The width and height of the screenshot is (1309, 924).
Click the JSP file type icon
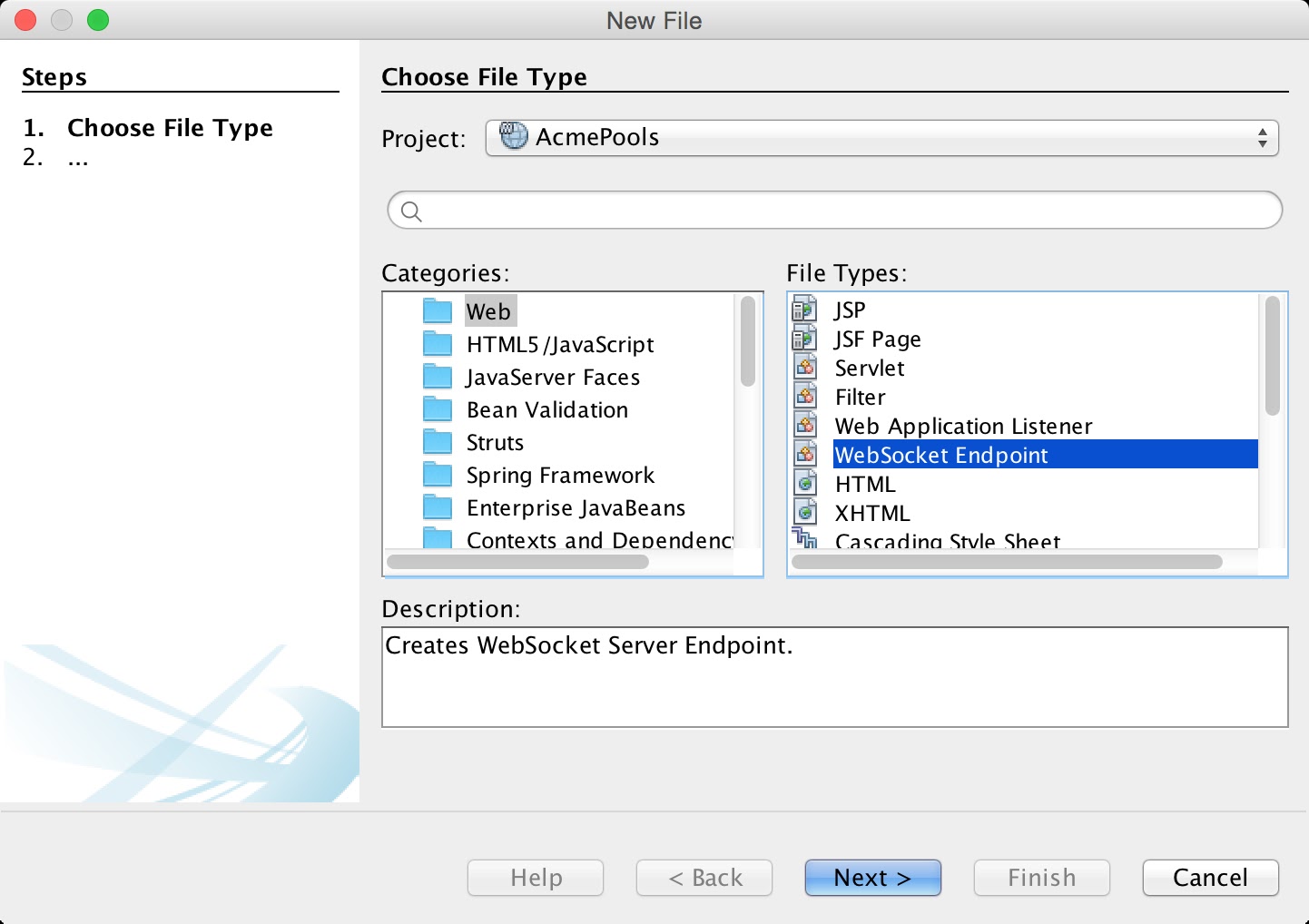click(805, 310)
